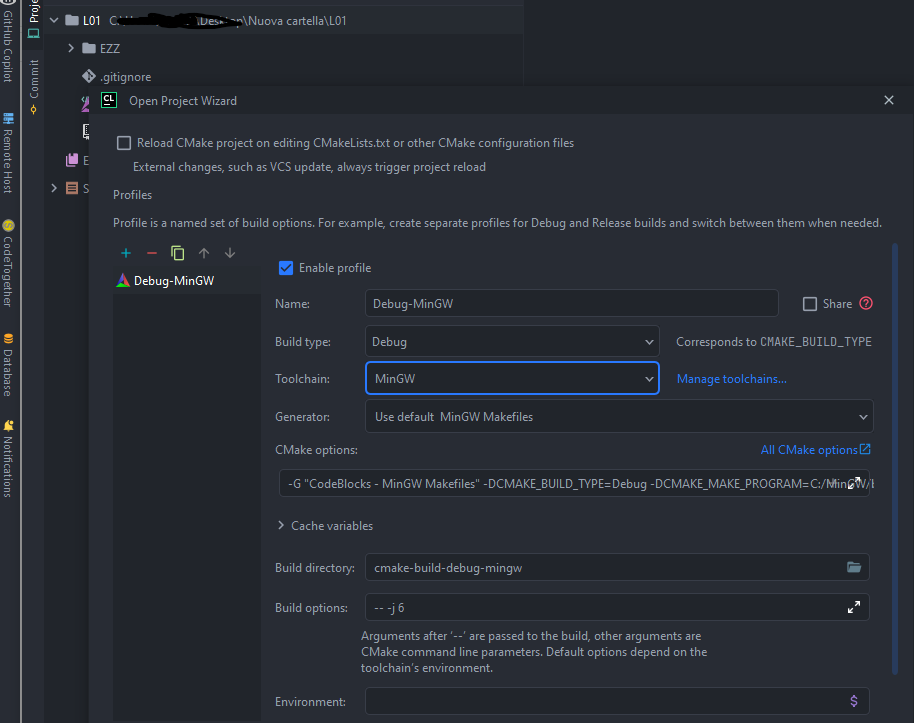Click the L01 project folder icon
Viewport: 914px width, 723px height.
[72, 20]
